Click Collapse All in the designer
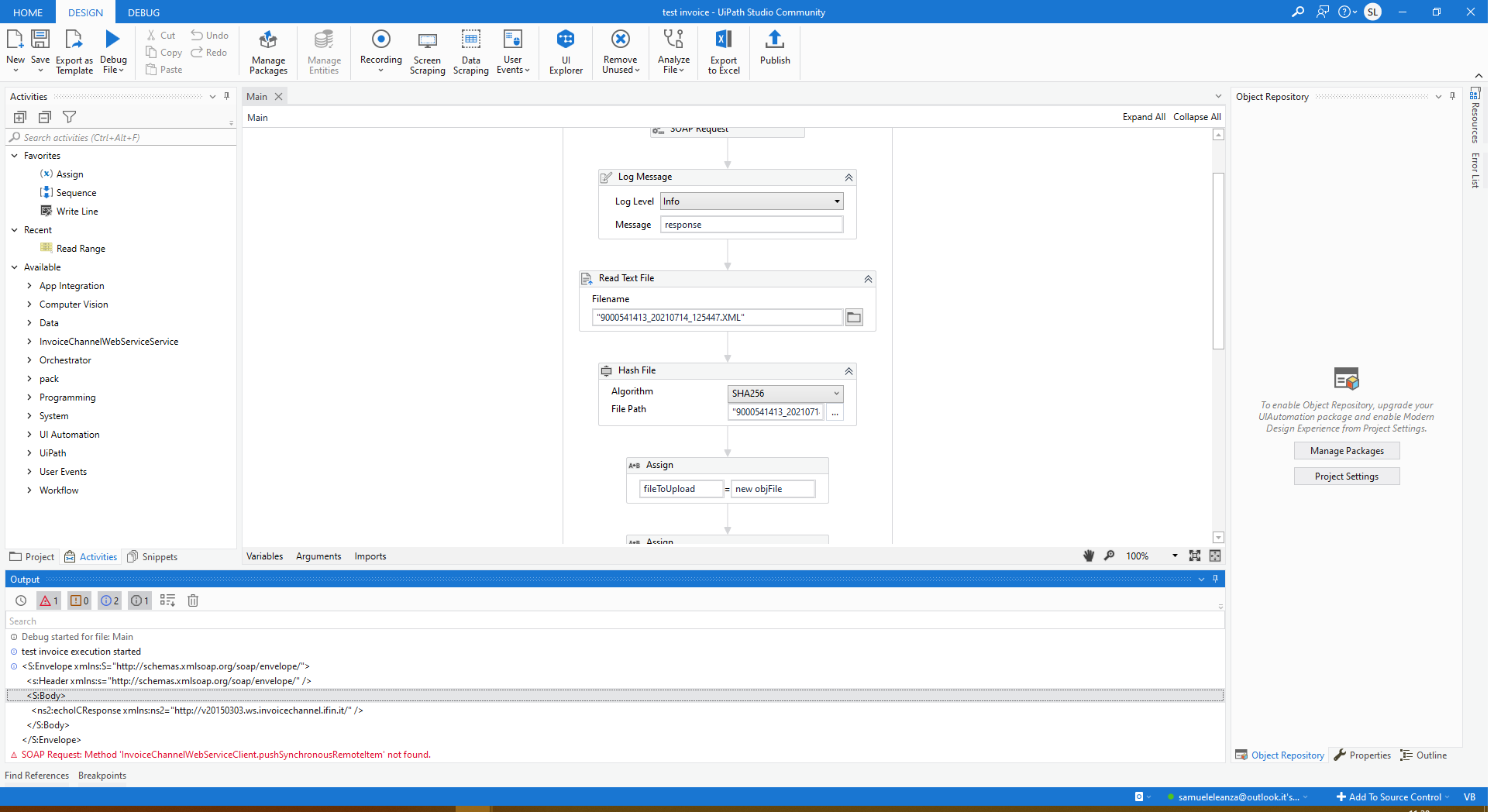Screen dimensions: 1494x812 click(x=1196, y=117)
